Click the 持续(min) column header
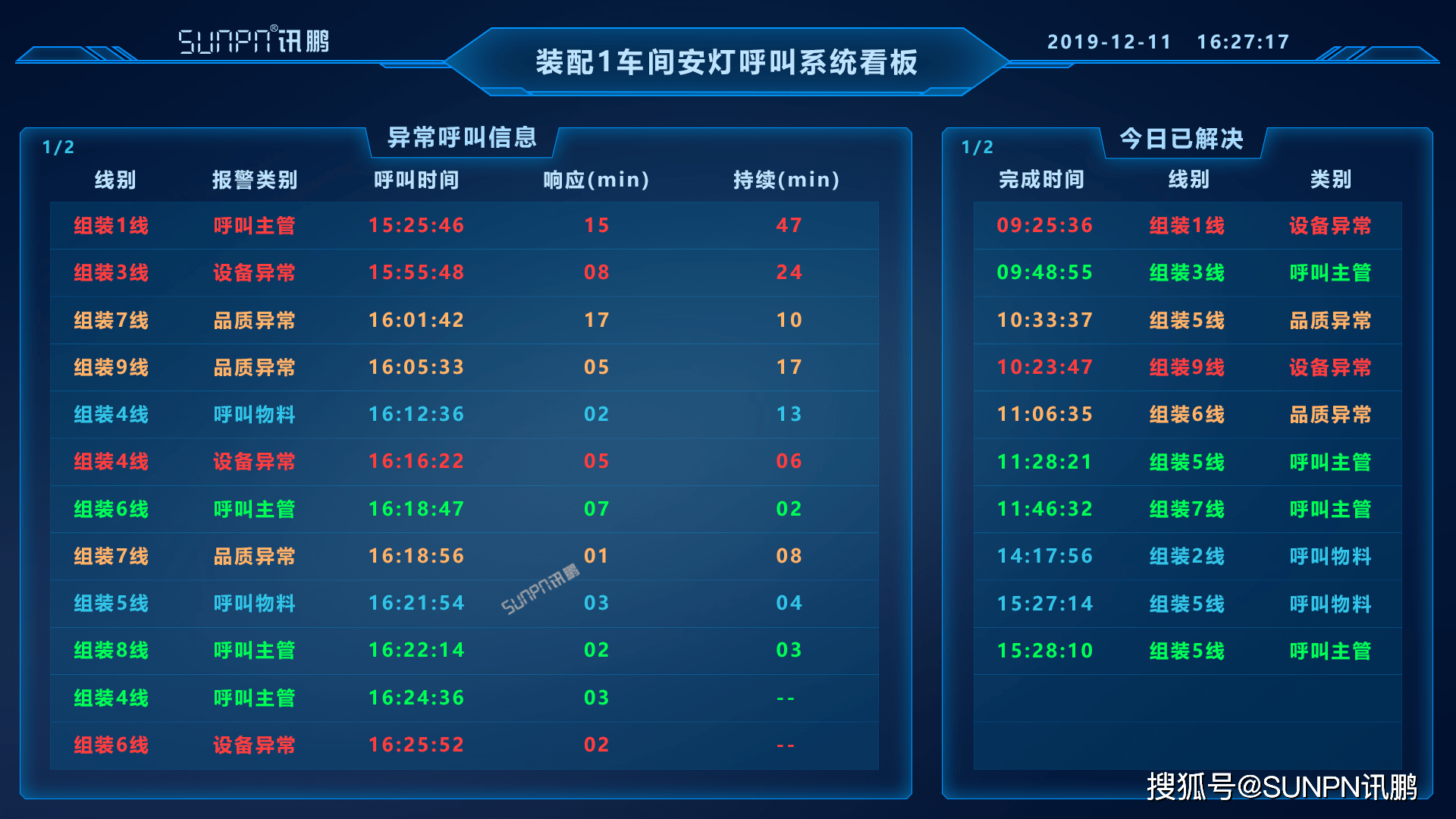The image size is (1456, 819). (786, 180)
